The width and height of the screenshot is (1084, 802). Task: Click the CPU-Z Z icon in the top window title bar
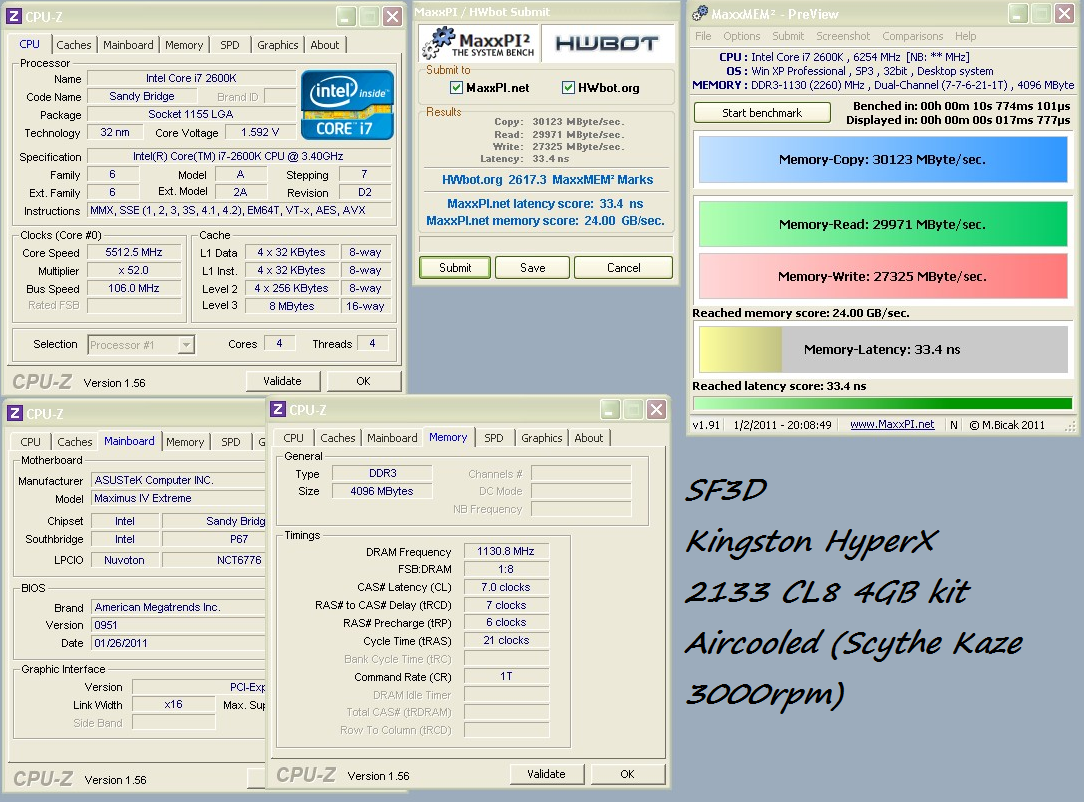(x=15, y=16)
